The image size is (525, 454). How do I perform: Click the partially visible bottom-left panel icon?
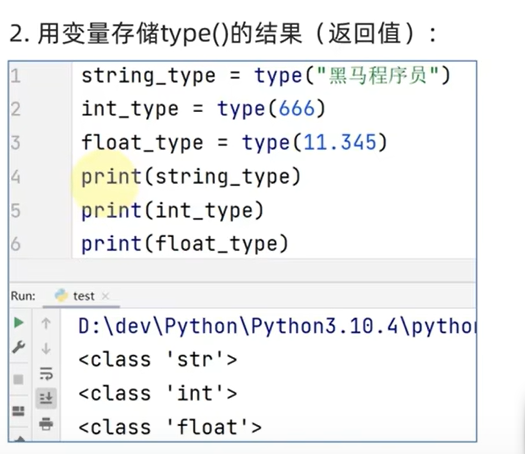(x=20, y=439)
